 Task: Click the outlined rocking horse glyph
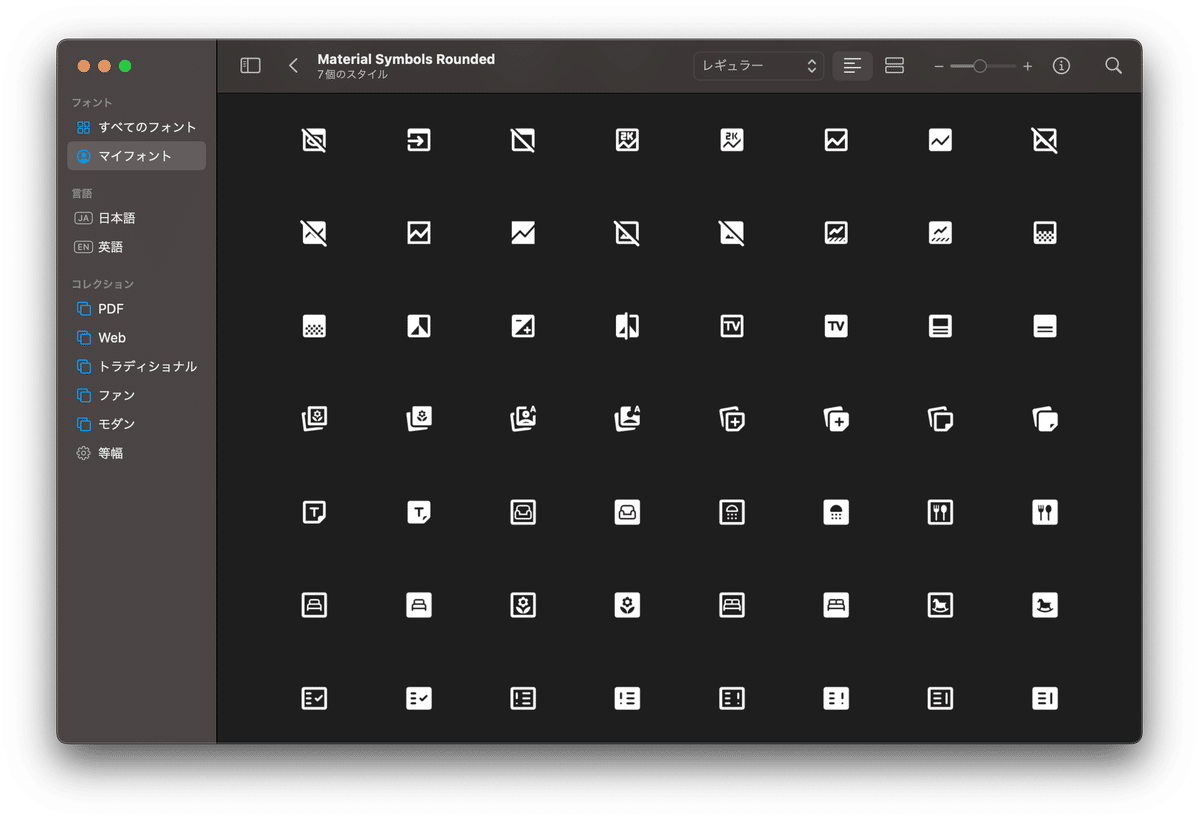tap(940, 605)
